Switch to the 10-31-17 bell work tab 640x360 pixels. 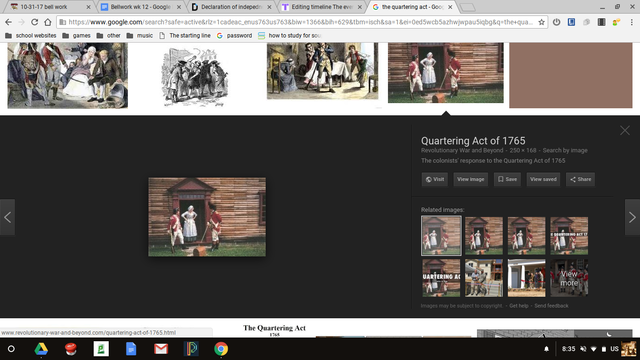click(x=50, y=7)
